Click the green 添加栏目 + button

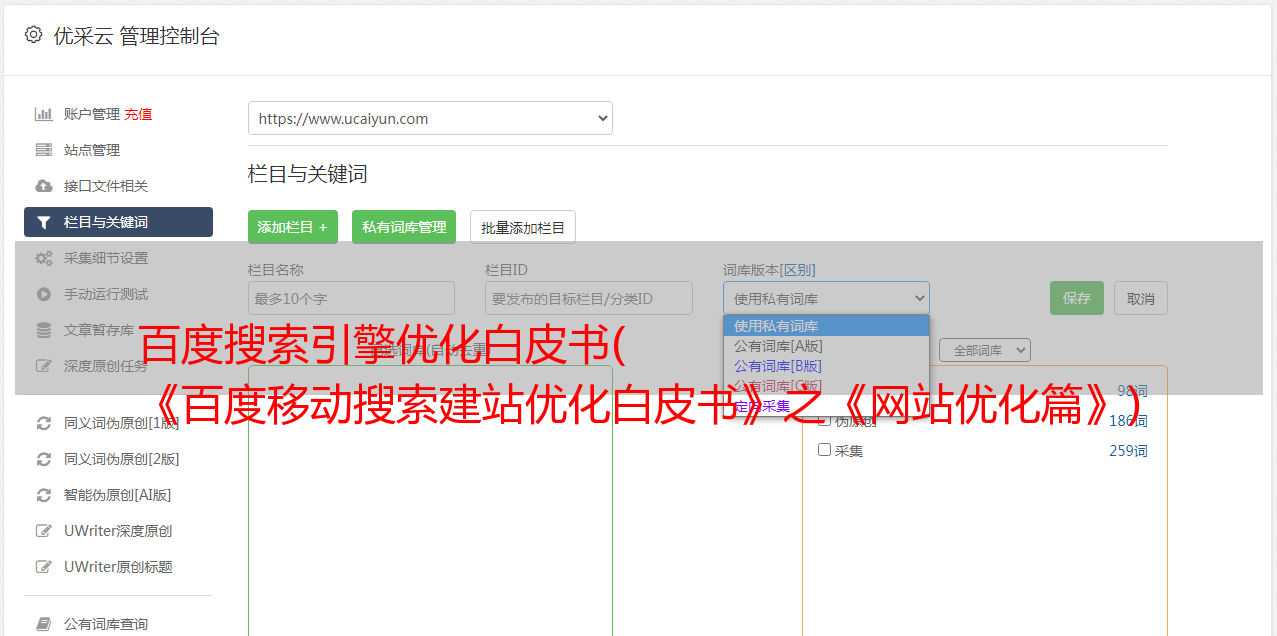point(293,227)
